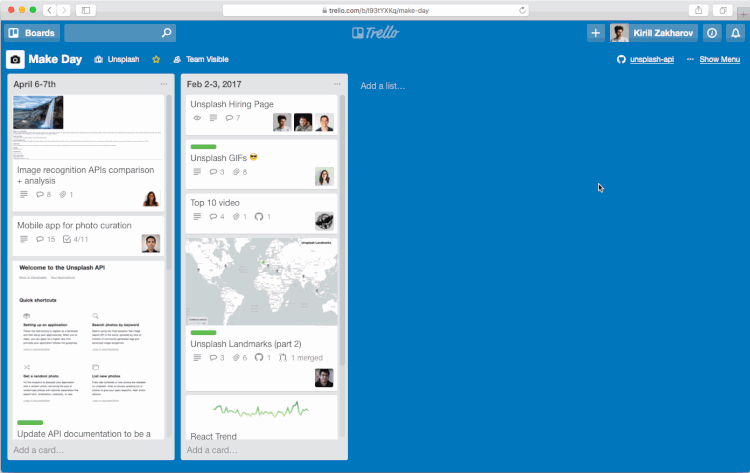750x473 pixels.
Task: Click the Make Day camera board icon
Action: (x=15, y=59)
